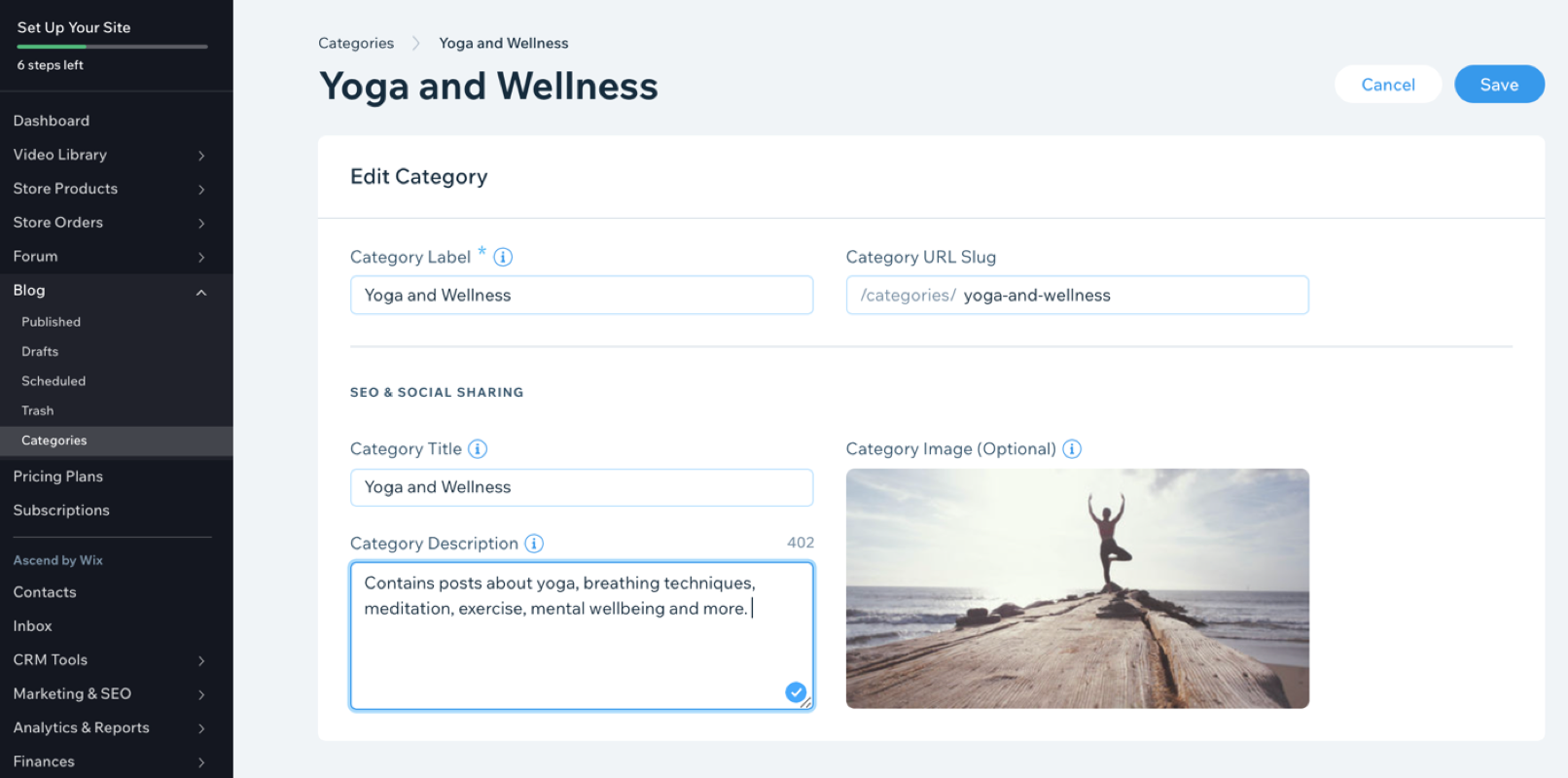This screenshot has width=1568, height=778.
Task: Go back to Categories via breadcrumb
Action: click(356, 44)
